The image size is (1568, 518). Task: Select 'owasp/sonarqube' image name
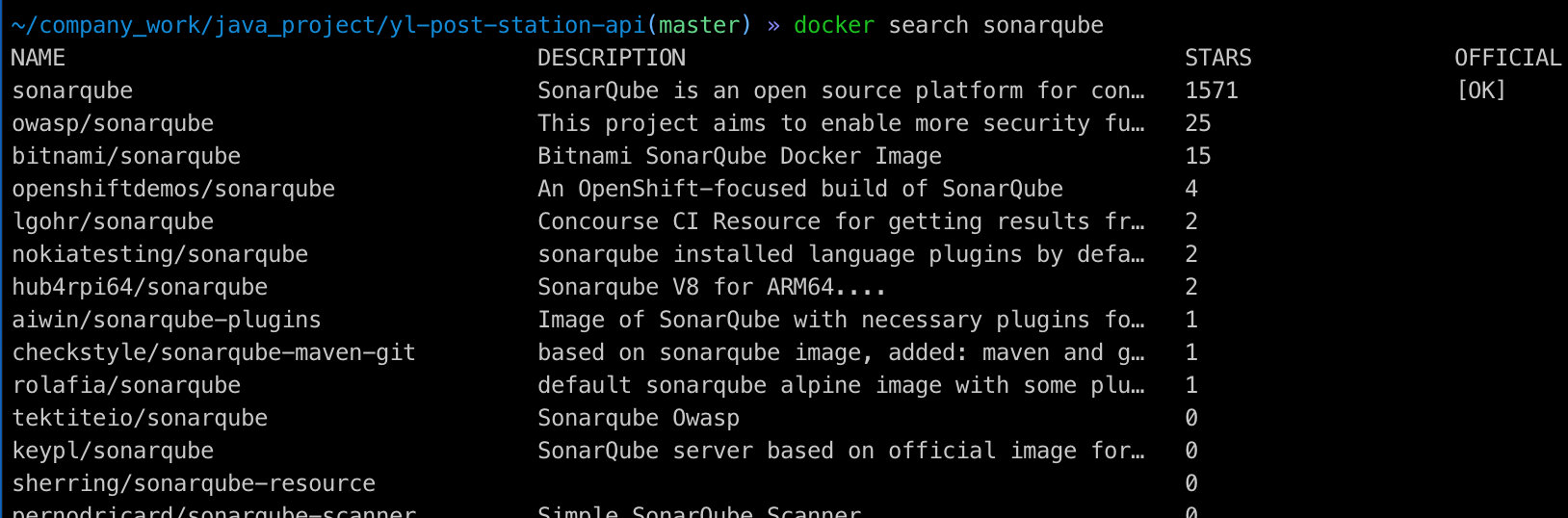113,124
